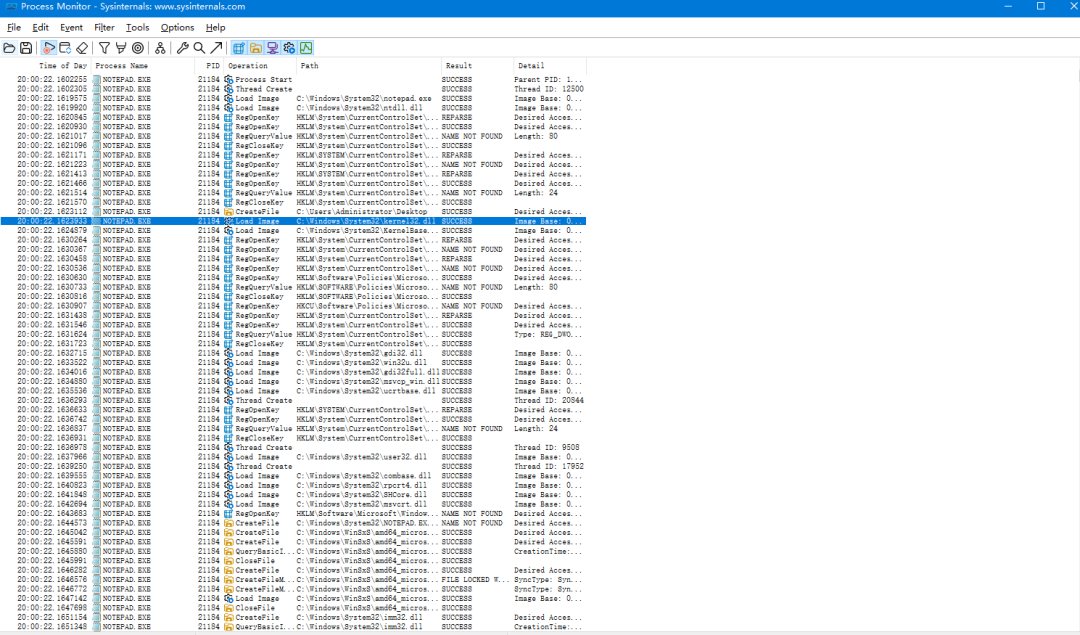Select path C:\Windows\System32\gdi32.dll
This screenshot has width=1080, height=635.
click(x=360, y=353)
